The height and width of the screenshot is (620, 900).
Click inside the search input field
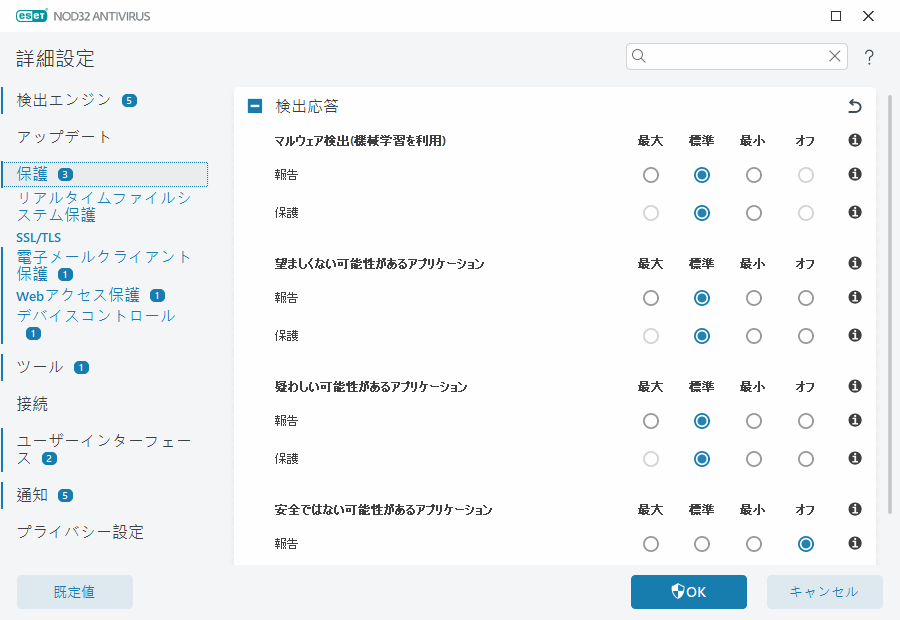click(x=730, y=56)
